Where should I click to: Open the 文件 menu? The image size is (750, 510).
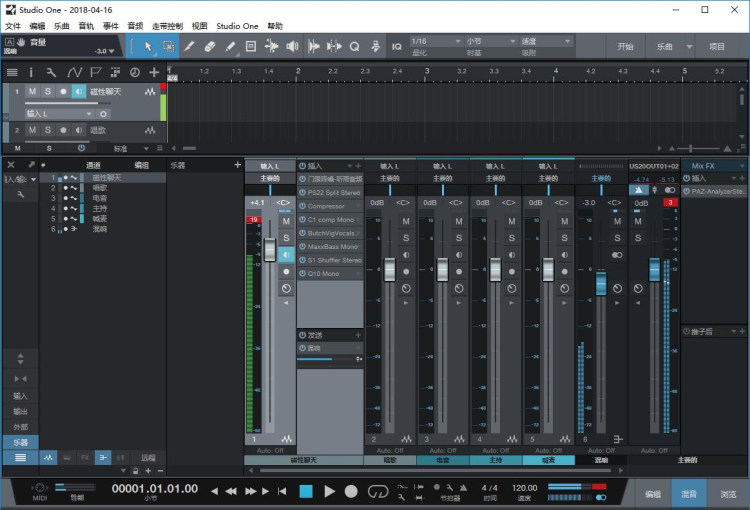coord(13,26)
